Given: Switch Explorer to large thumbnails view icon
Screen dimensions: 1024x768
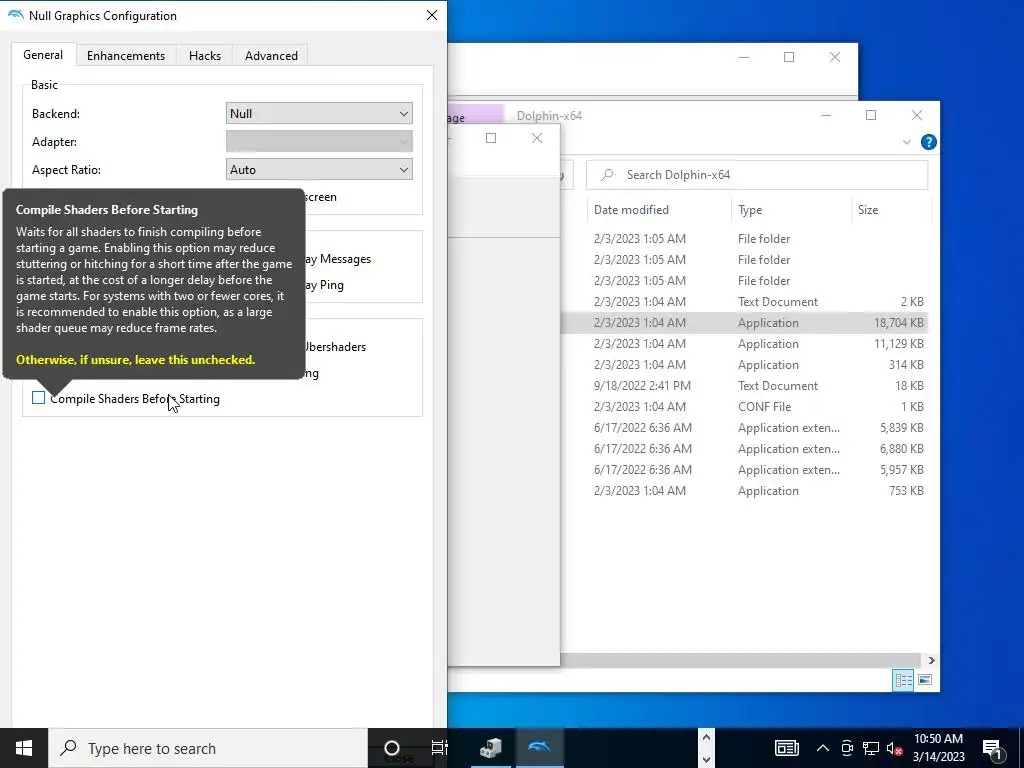Looking at the screenshot, I should point(925,680).
